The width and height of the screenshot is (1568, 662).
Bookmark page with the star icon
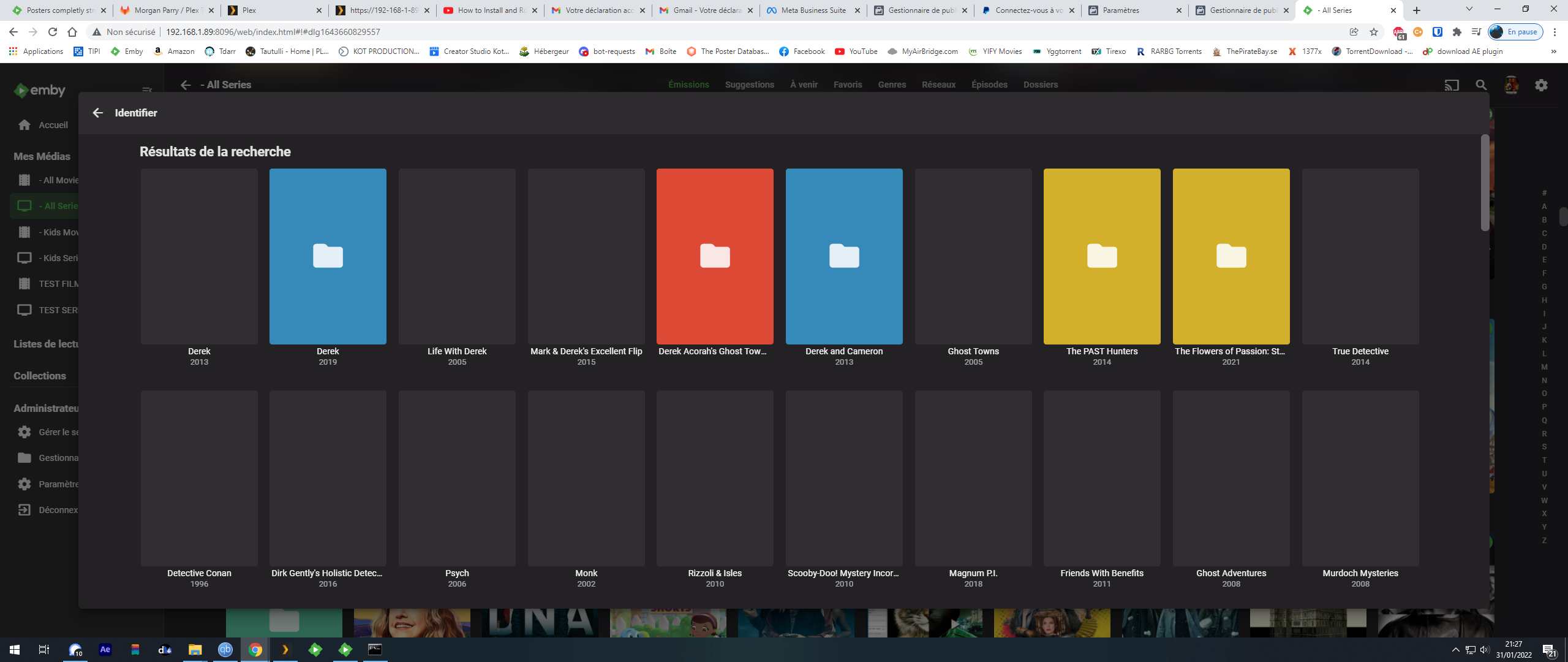pos(1374,32)
